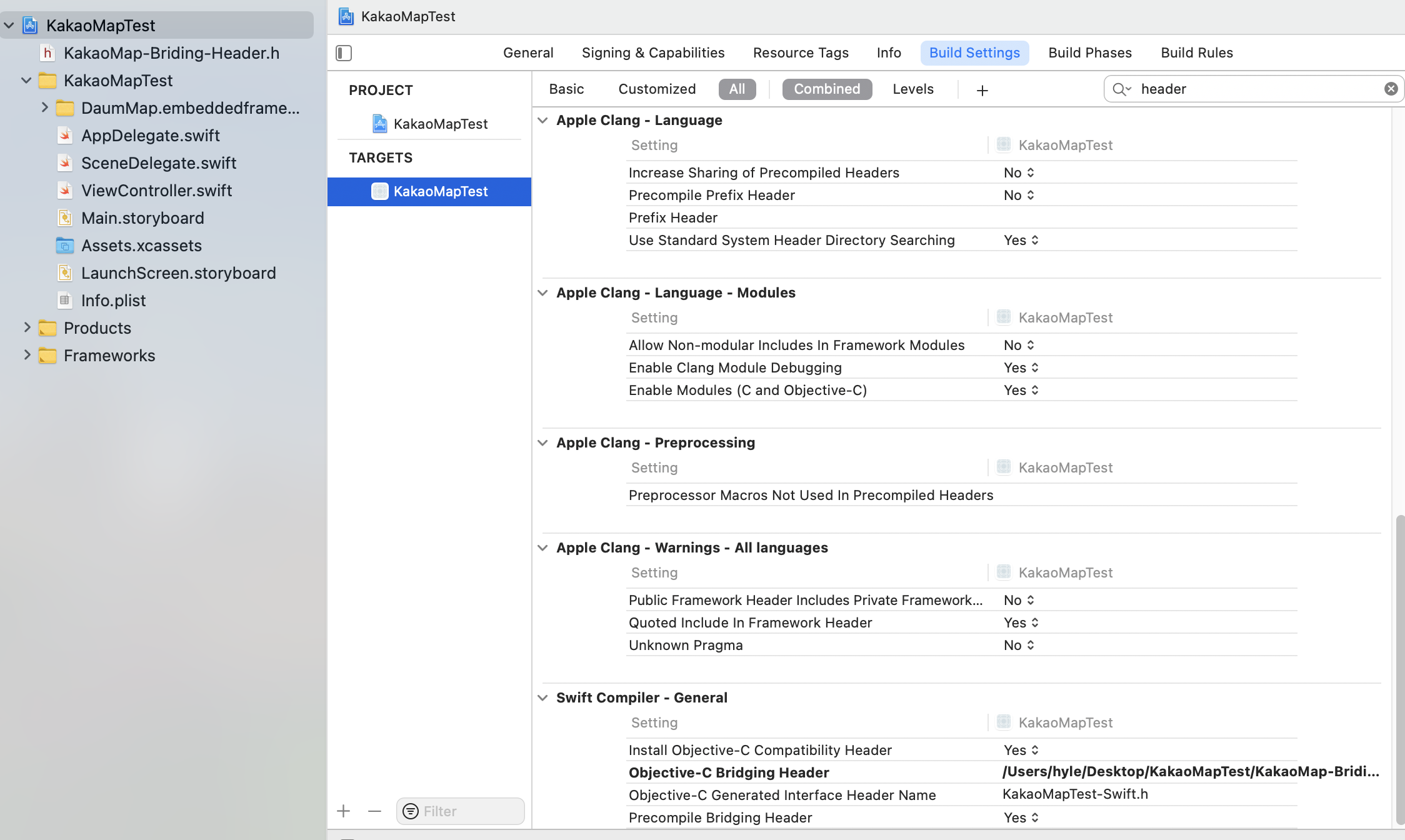Screen dimensions: 1405x840
Task: Select the KakaoMap-Briding-Header.h file icon
Action: click(47, 53)
